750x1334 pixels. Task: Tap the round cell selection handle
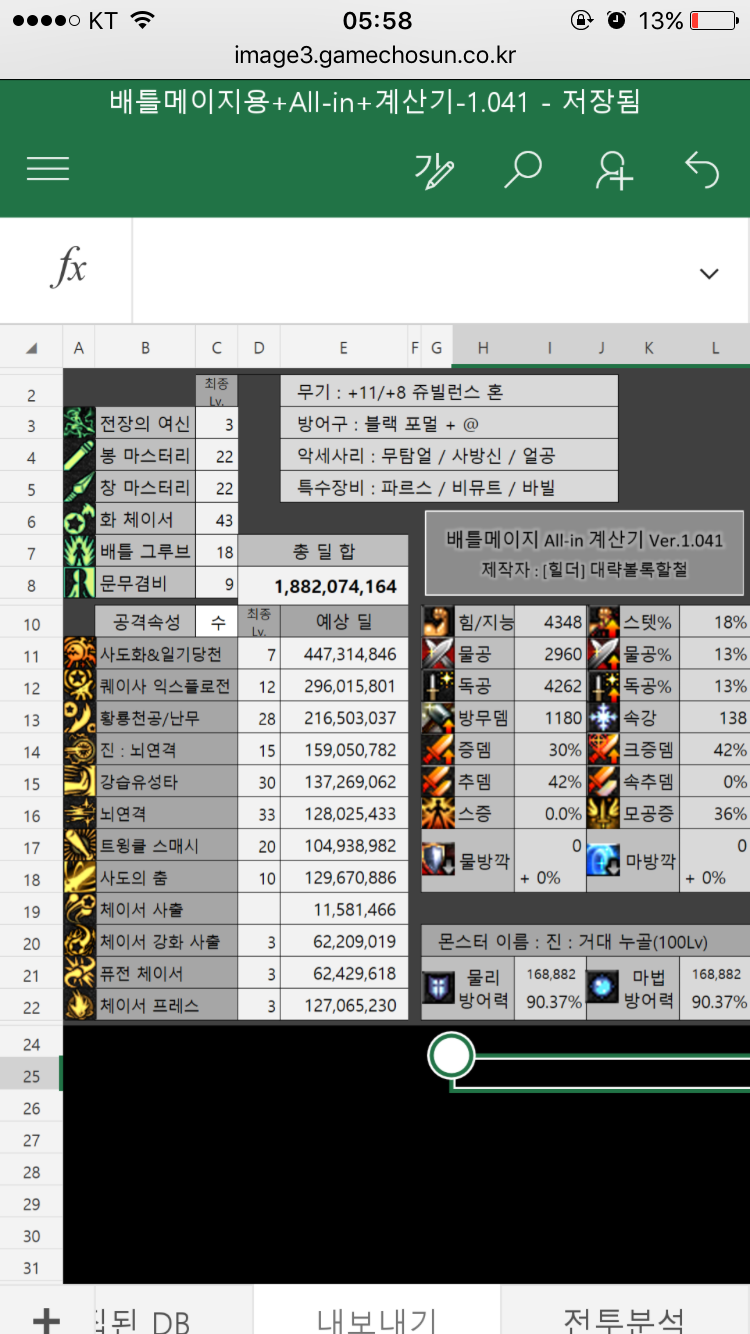(452, 1055)
